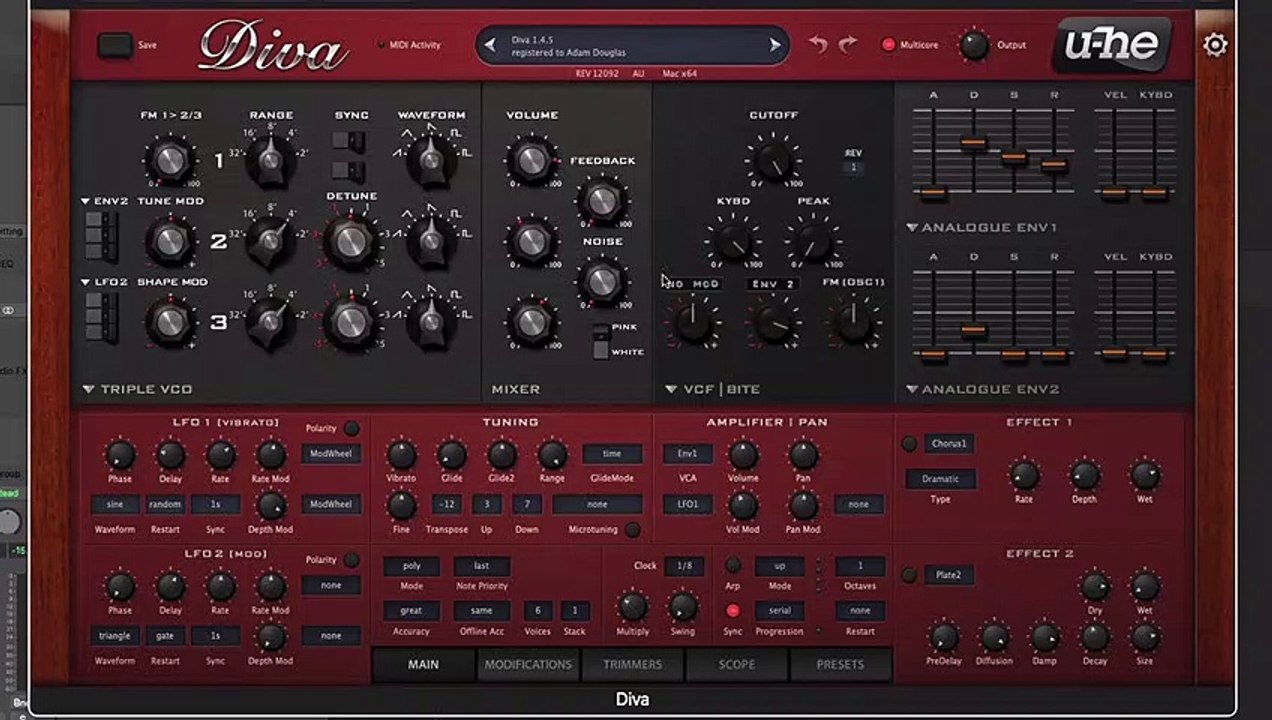Click the redo arrow in the header
Viewport: 1272px width, 720px height.
point(848,45)
